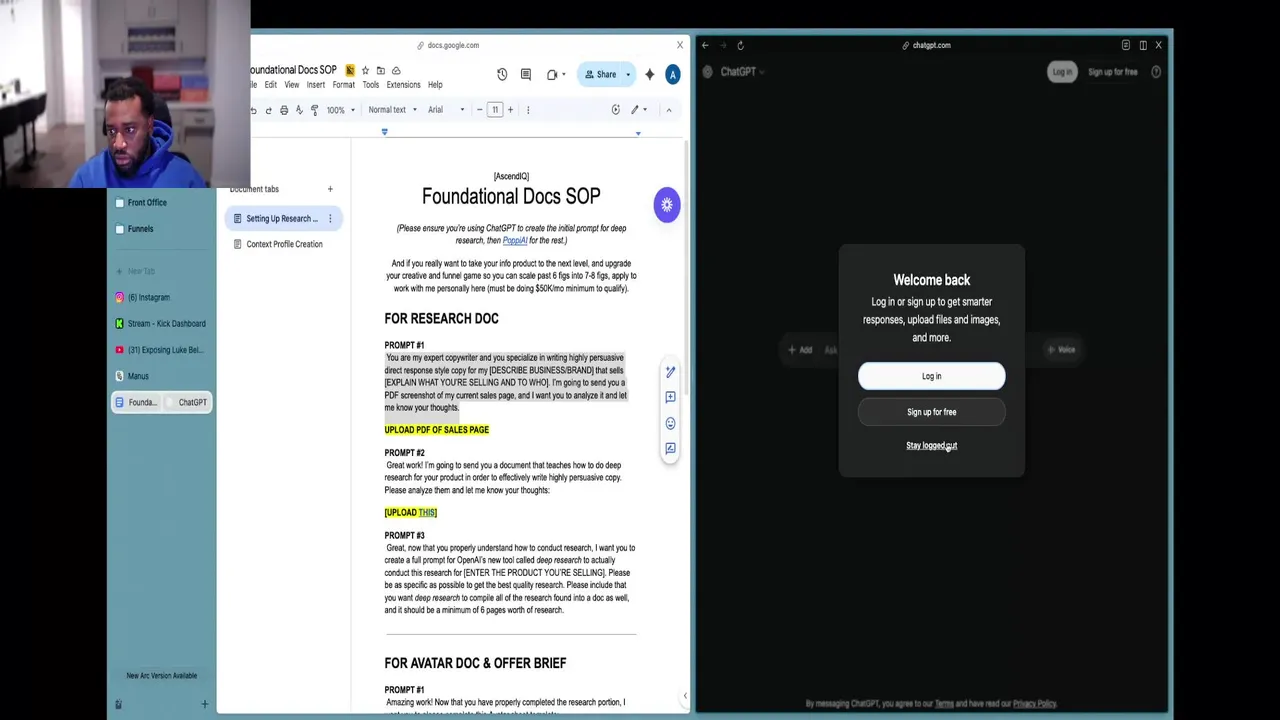The image size is (1280, 720).
Task: Collapse the Docs toolbar with chevron
Action: 669,110
